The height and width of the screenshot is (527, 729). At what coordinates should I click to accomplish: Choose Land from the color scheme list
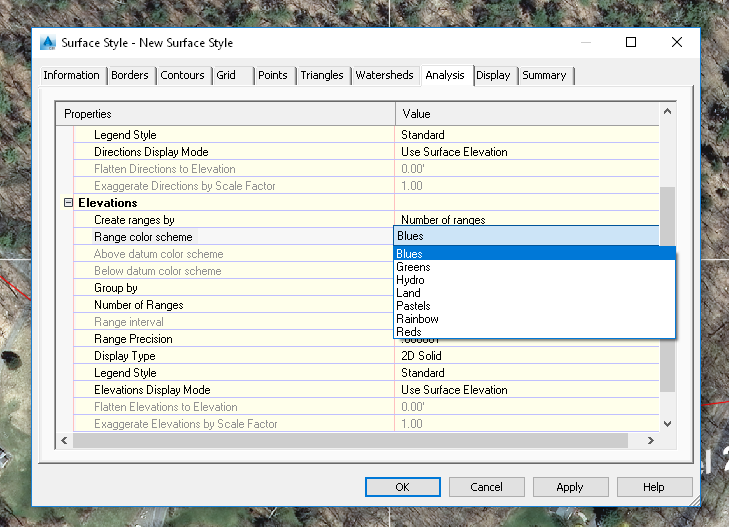click(534, 293)
